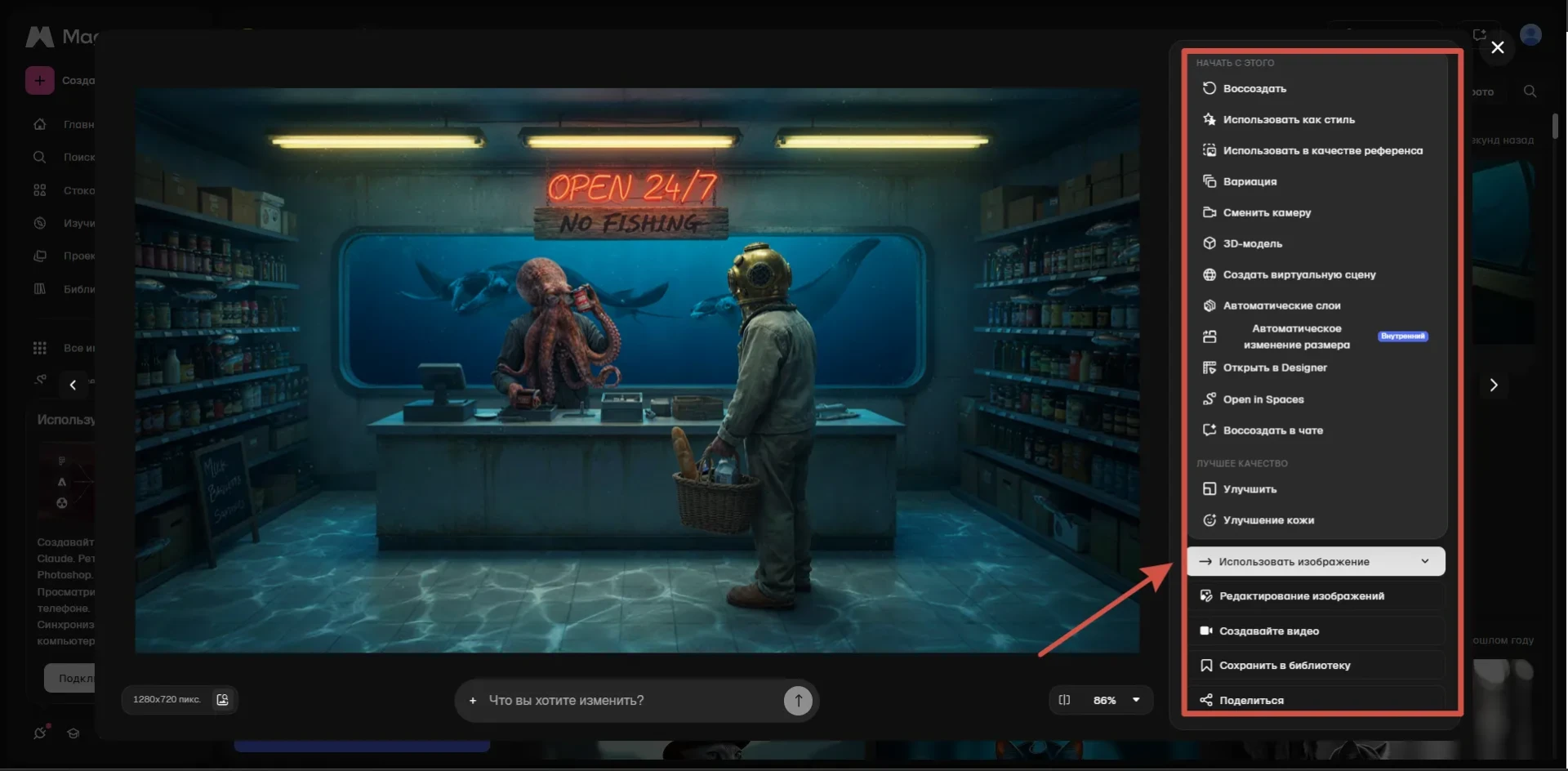
Task: Go to the next image arrow
Action: click(x=1493, y=385)
